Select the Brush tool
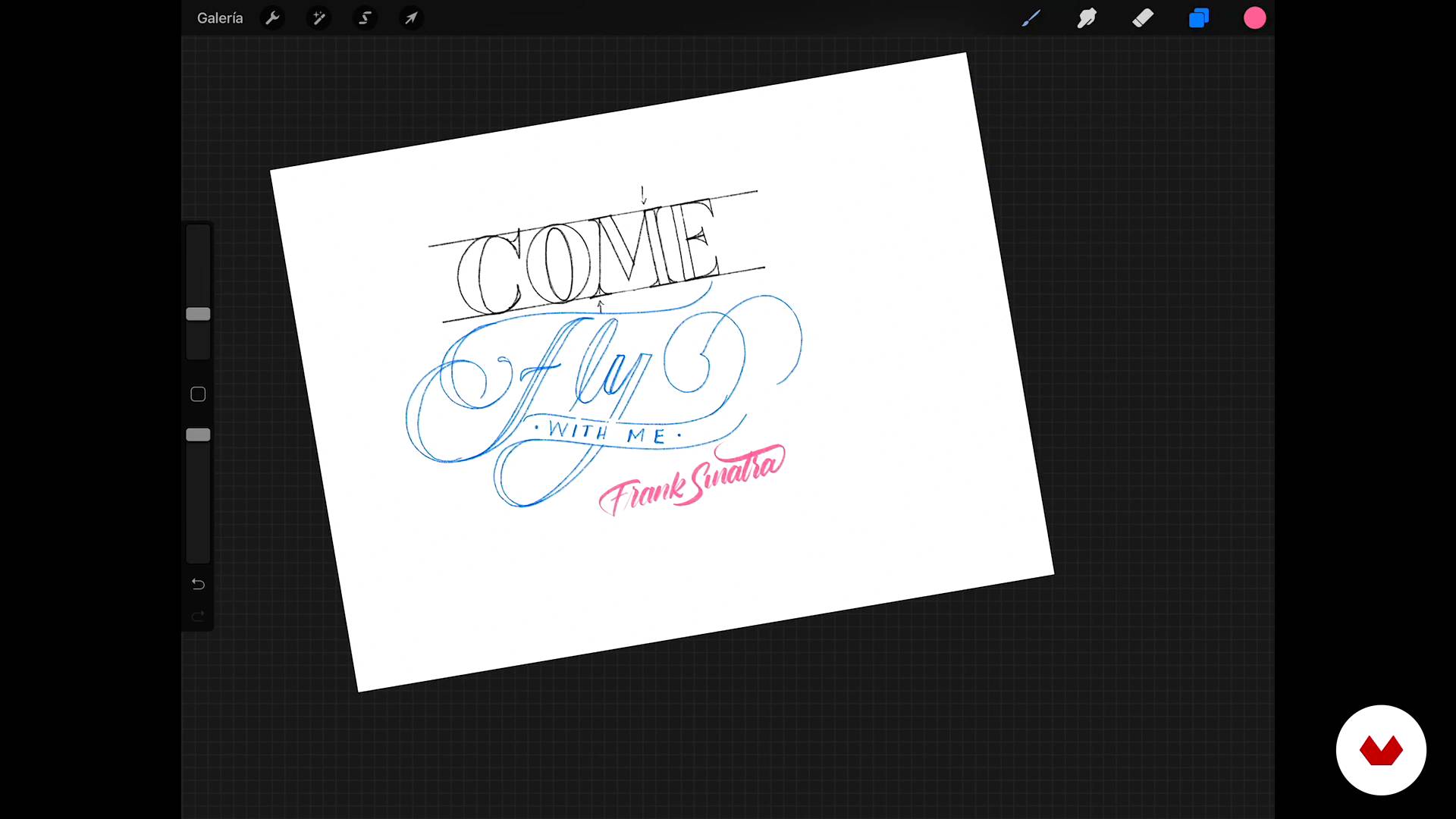This screenshot has width=1456, height=819. click(1031, 18)
